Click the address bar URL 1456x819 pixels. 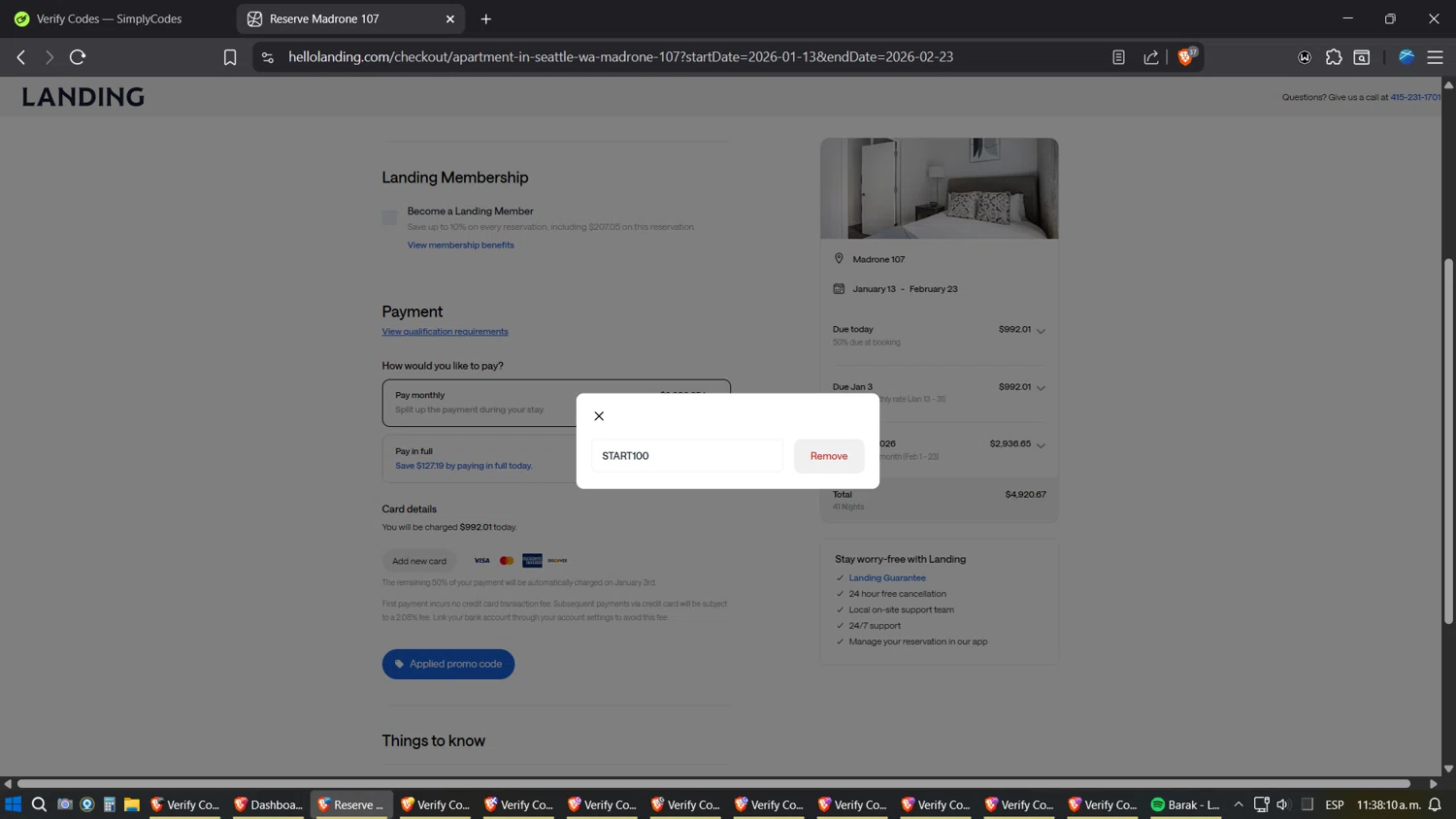tap(620, 57)
